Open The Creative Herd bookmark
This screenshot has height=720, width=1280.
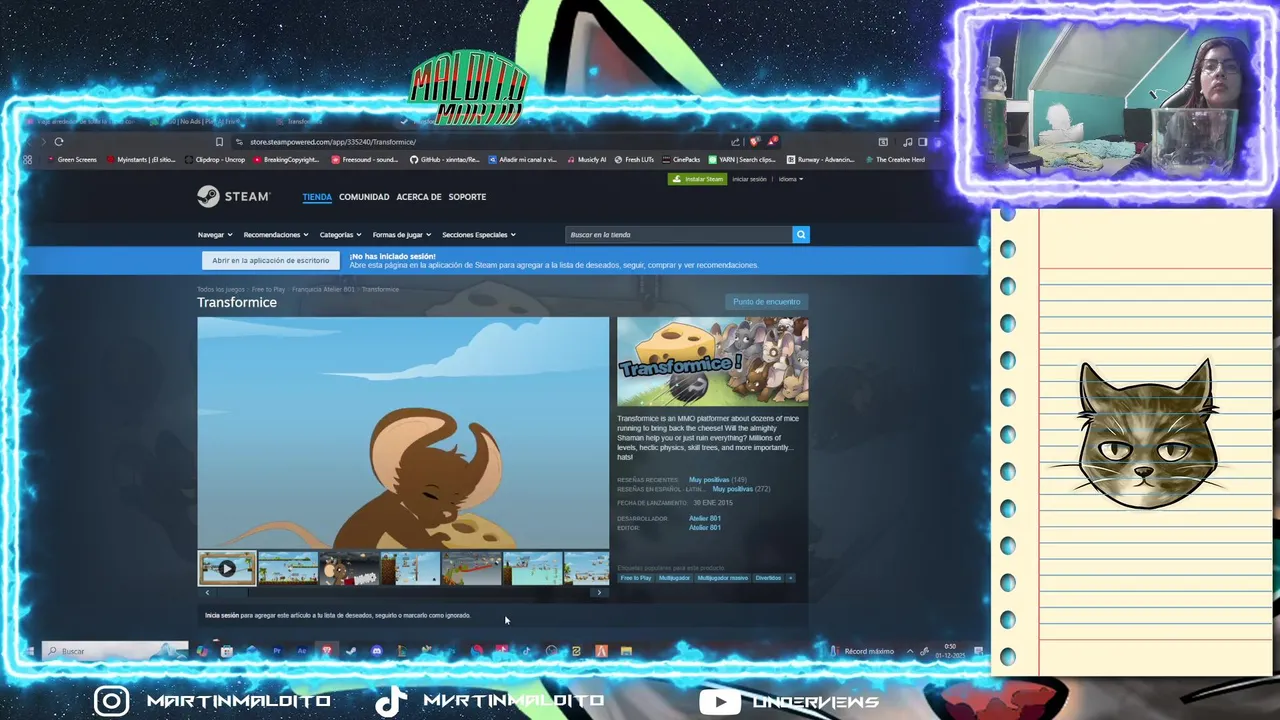tap(895, 160)
